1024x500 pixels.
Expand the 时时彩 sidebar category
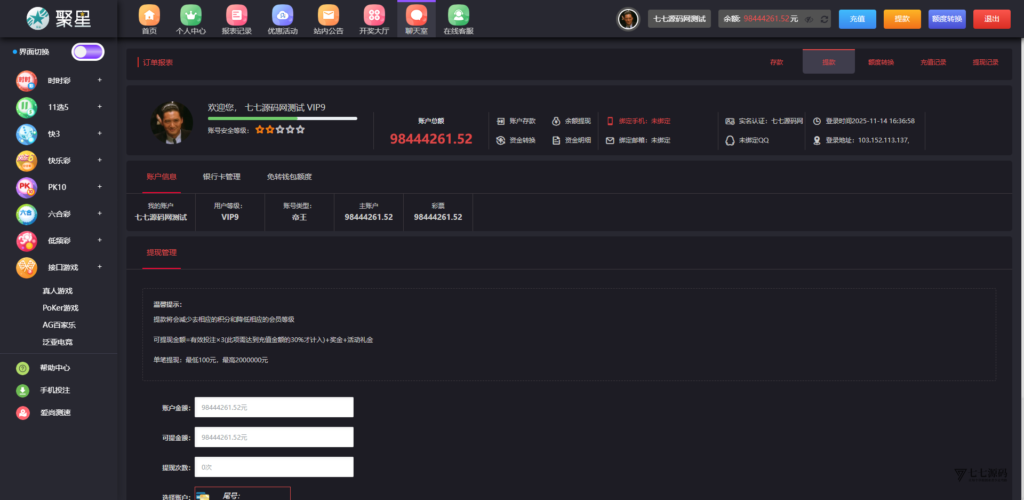click(x=60, y=80)
